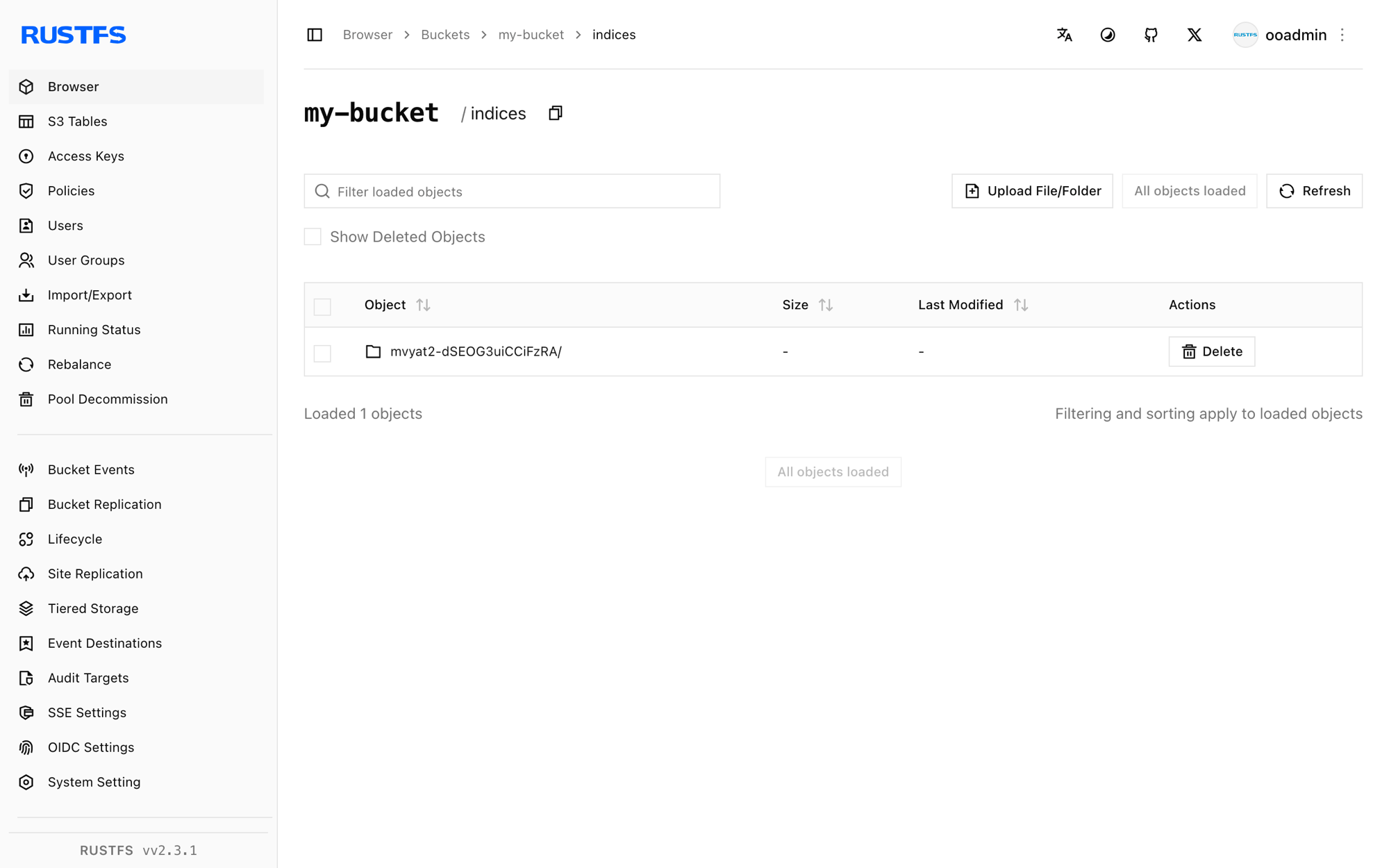Open the X (Twitter) icon link
Viewport: 1389px width, 868px height.
click(x=1195, y=35)
